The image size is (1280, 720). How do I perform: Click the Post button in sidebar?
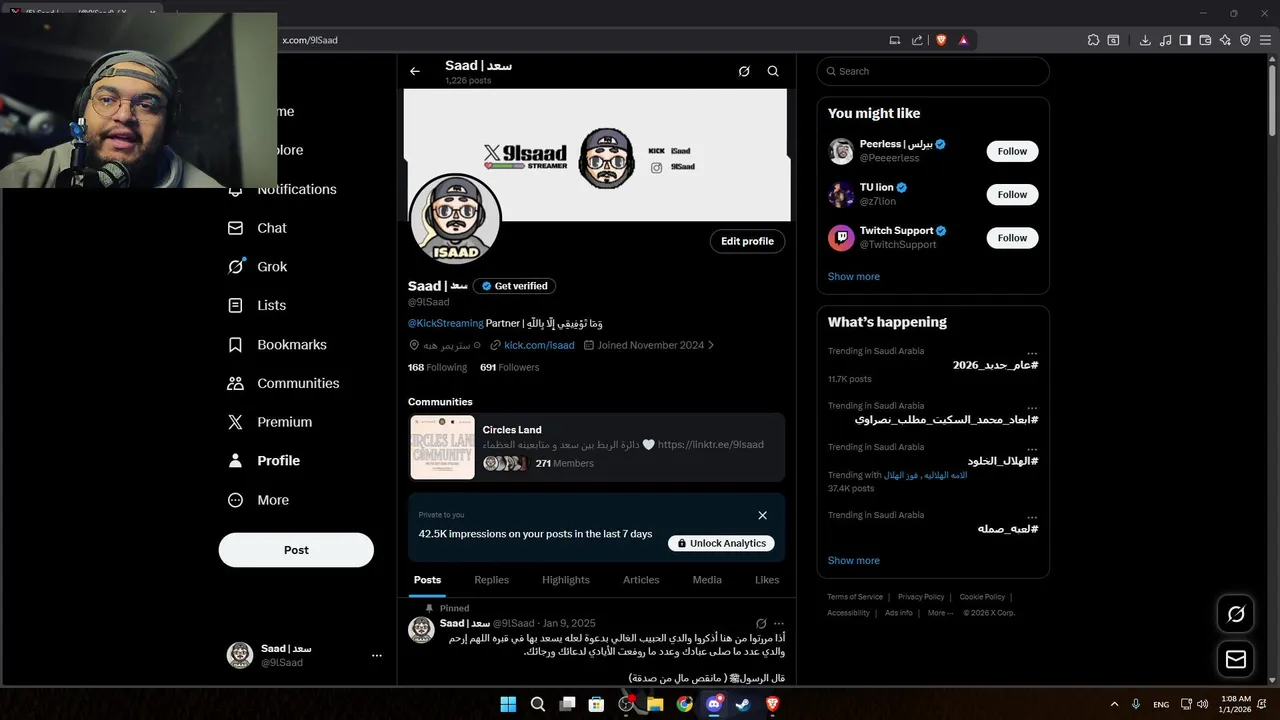(296, 550)
